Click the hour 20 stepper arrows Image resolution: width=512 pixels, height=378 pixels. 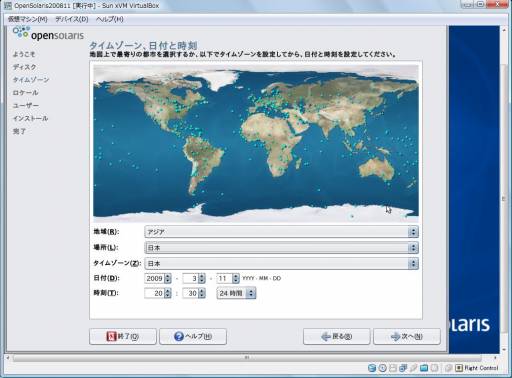(168, 293)
